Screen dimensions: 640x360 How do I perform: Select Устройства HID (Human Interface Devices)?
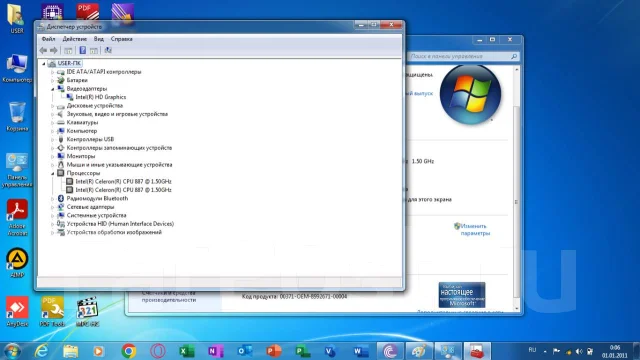pyautogui.click(x=120, y=224)
